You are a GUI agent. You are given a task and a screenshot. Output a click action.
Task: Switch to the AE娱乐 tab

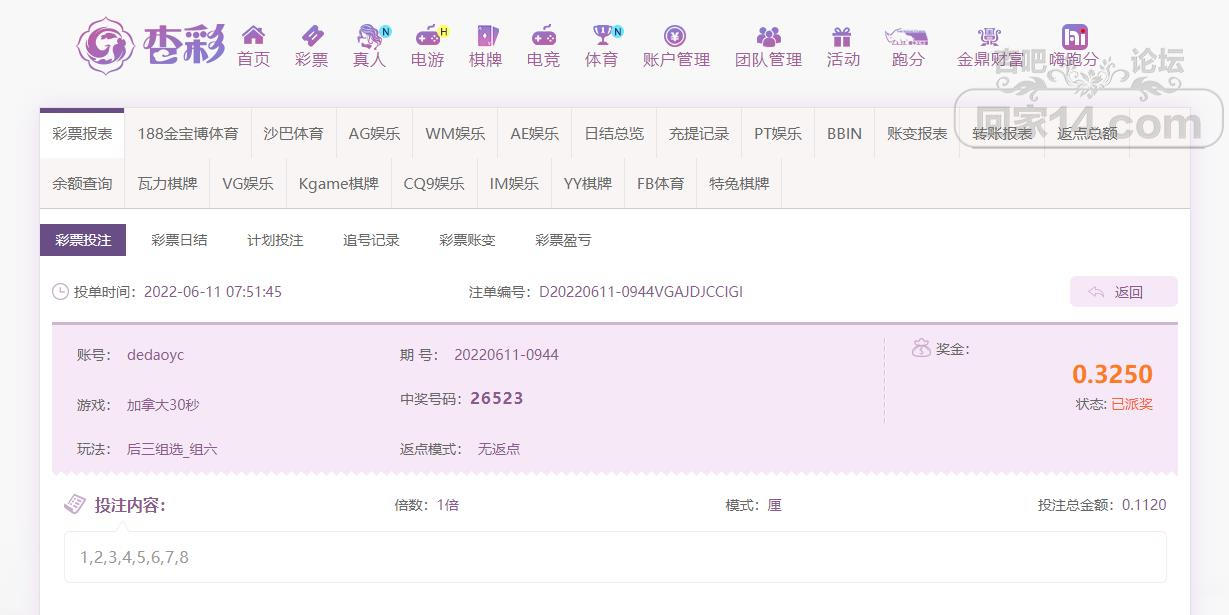click(535, 133)
